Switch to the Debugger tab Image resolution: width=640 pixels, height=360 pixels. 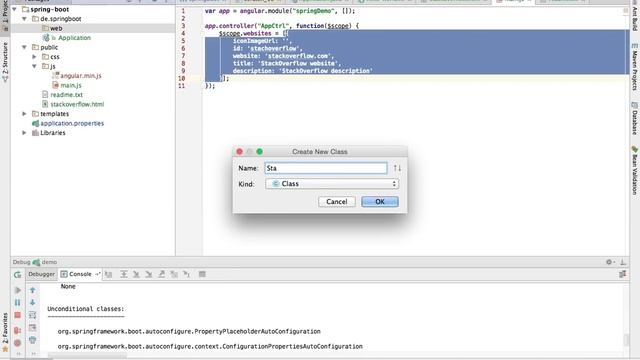[41, 274]
